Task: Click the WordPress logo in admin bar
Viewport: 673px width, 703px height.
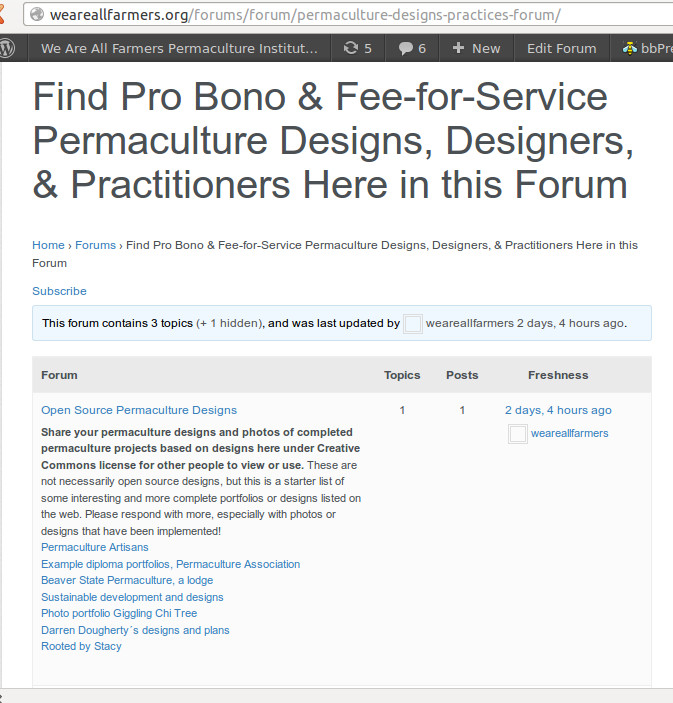Action: point(7,48)
